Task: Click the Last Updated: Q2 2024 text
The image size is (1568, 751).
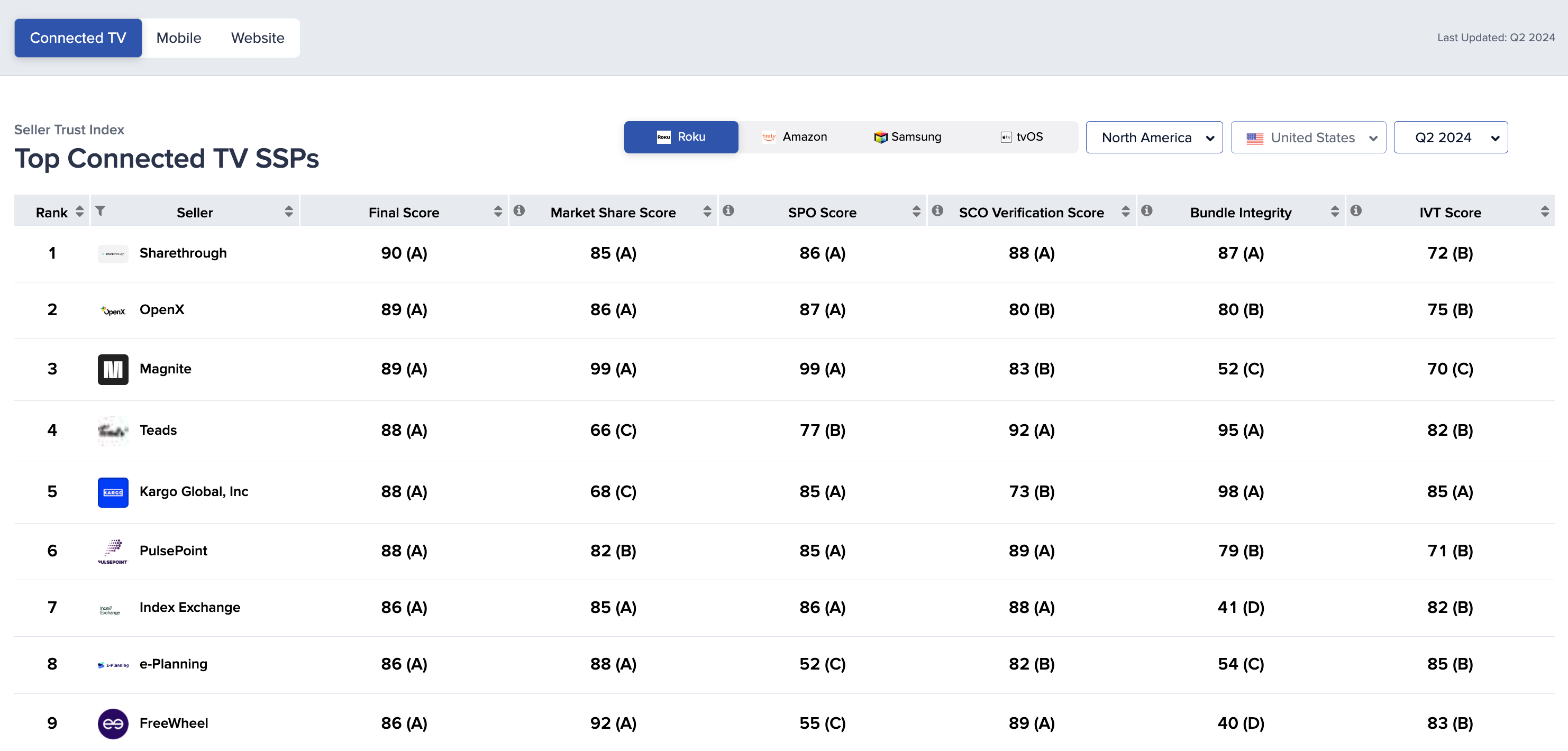Action: pyautogui.click(x=1496, y=38)
